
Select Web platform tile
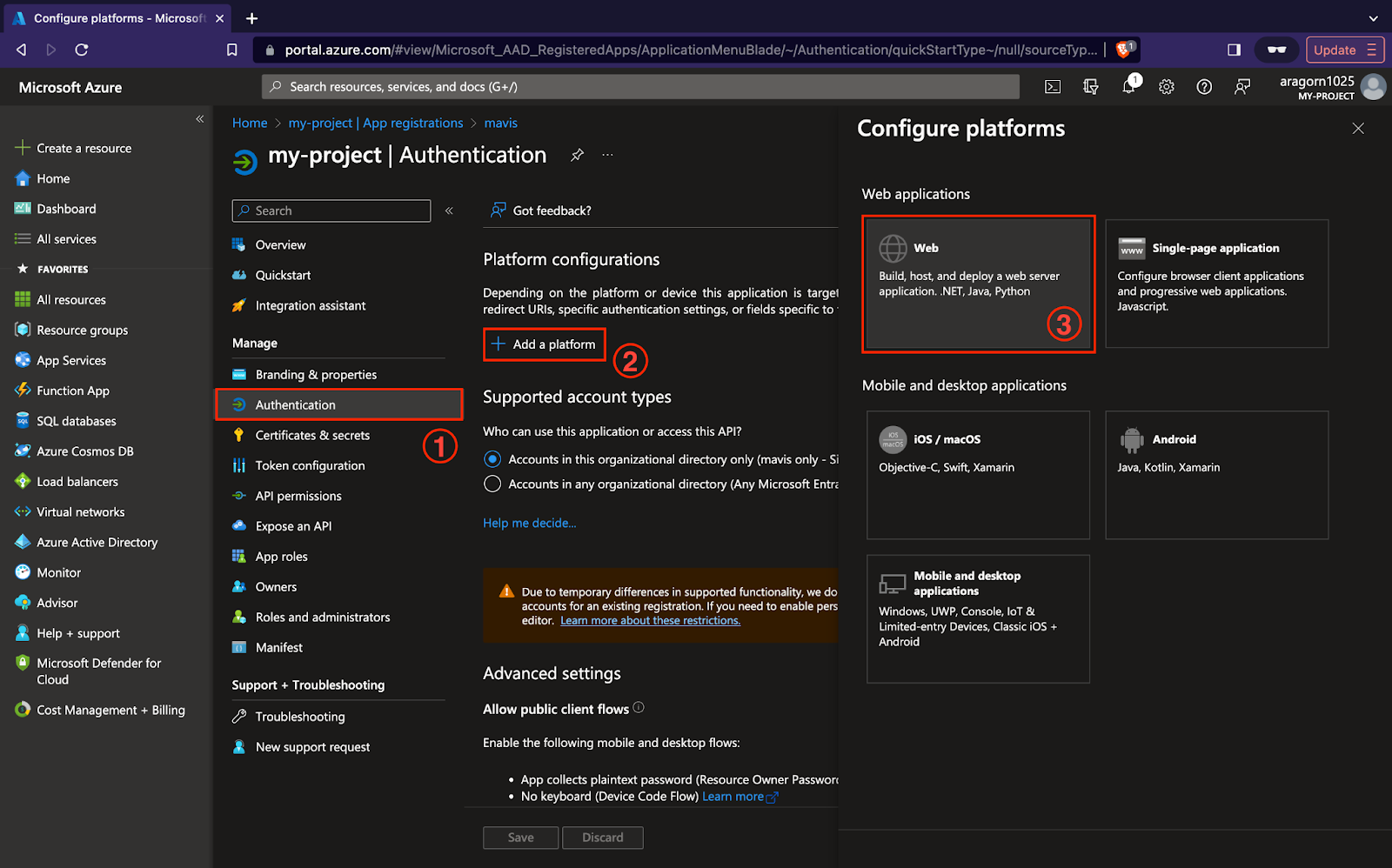coord(978,284)
